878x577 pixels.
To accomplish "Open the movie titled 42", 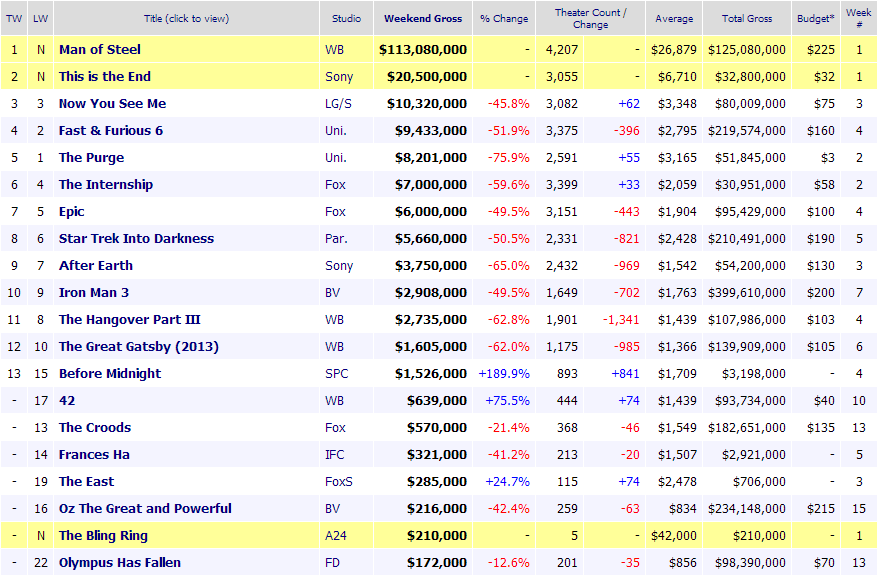I will pyautogui.click(x=67, y=401).
